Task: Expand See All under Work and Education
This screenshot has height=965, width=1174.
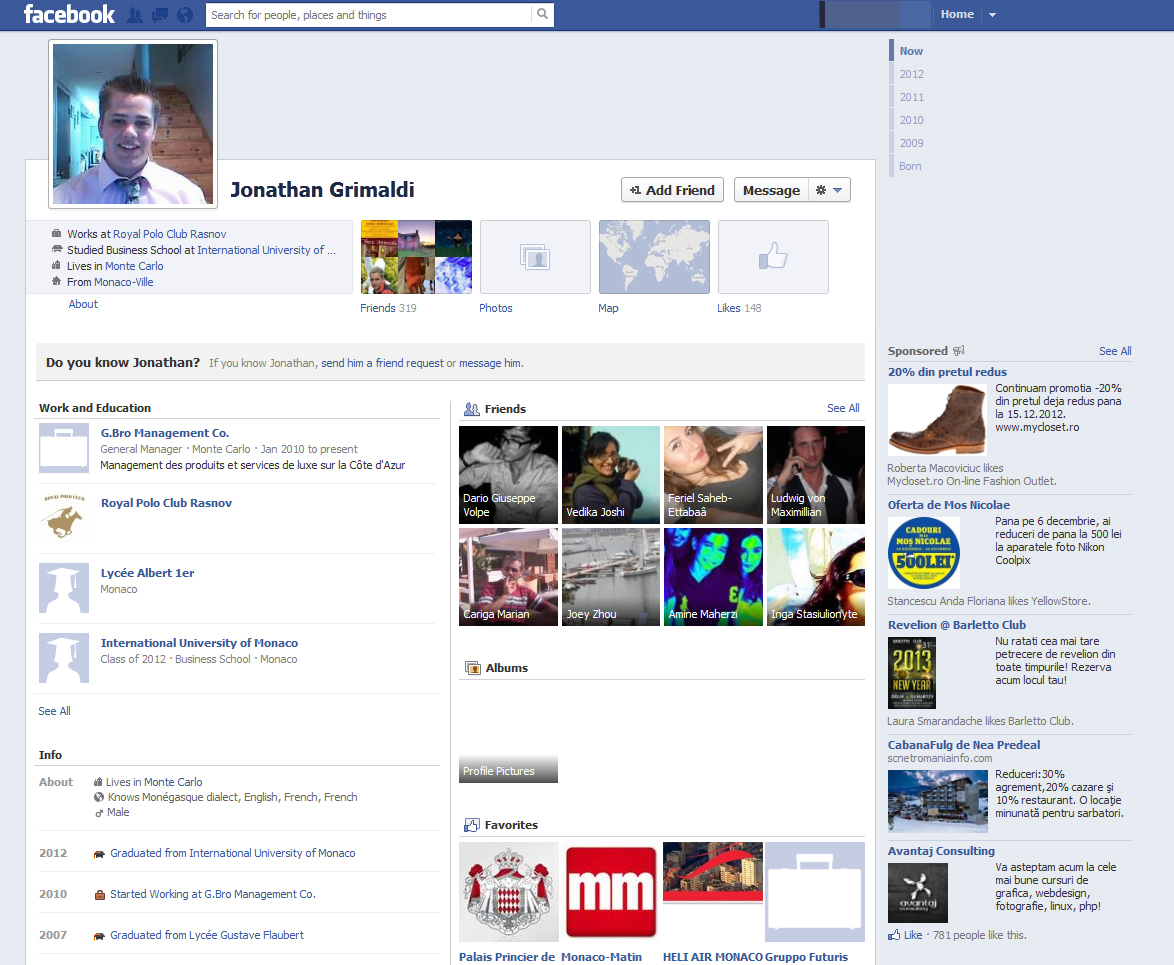Action: [55, 711]
